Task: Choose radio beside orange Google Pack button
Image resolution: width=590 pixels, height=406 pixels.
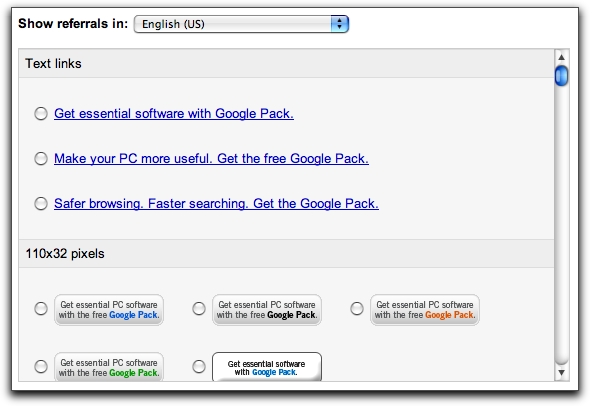Action: coord(357,309)
